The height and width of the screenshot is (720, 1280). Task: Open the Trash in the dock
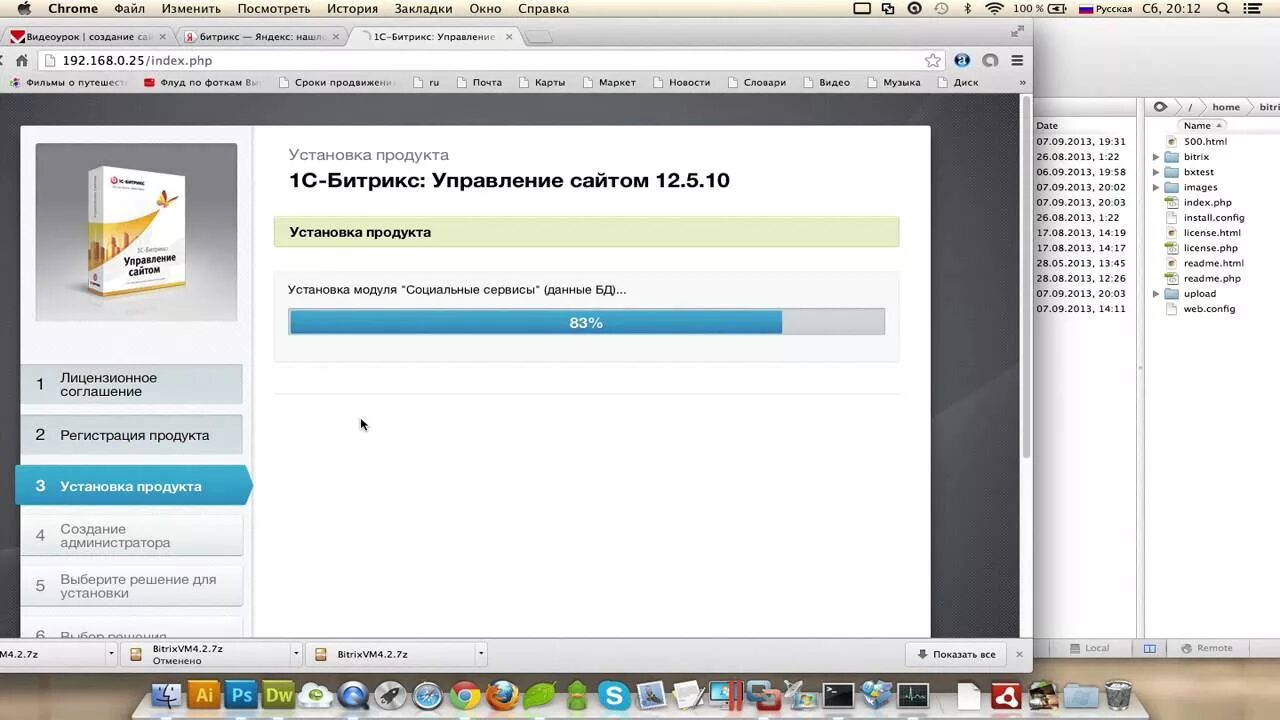pos(1118,695)
